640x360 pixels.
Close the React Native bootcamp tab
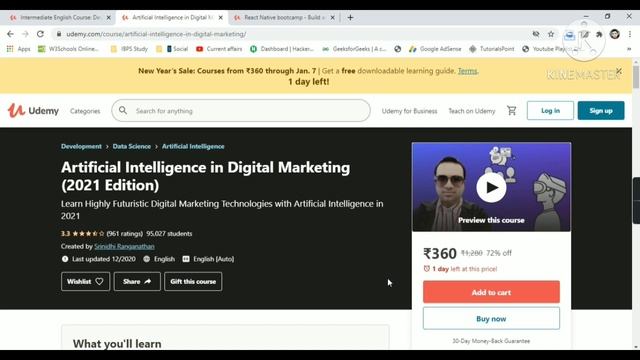pos(333,18)
